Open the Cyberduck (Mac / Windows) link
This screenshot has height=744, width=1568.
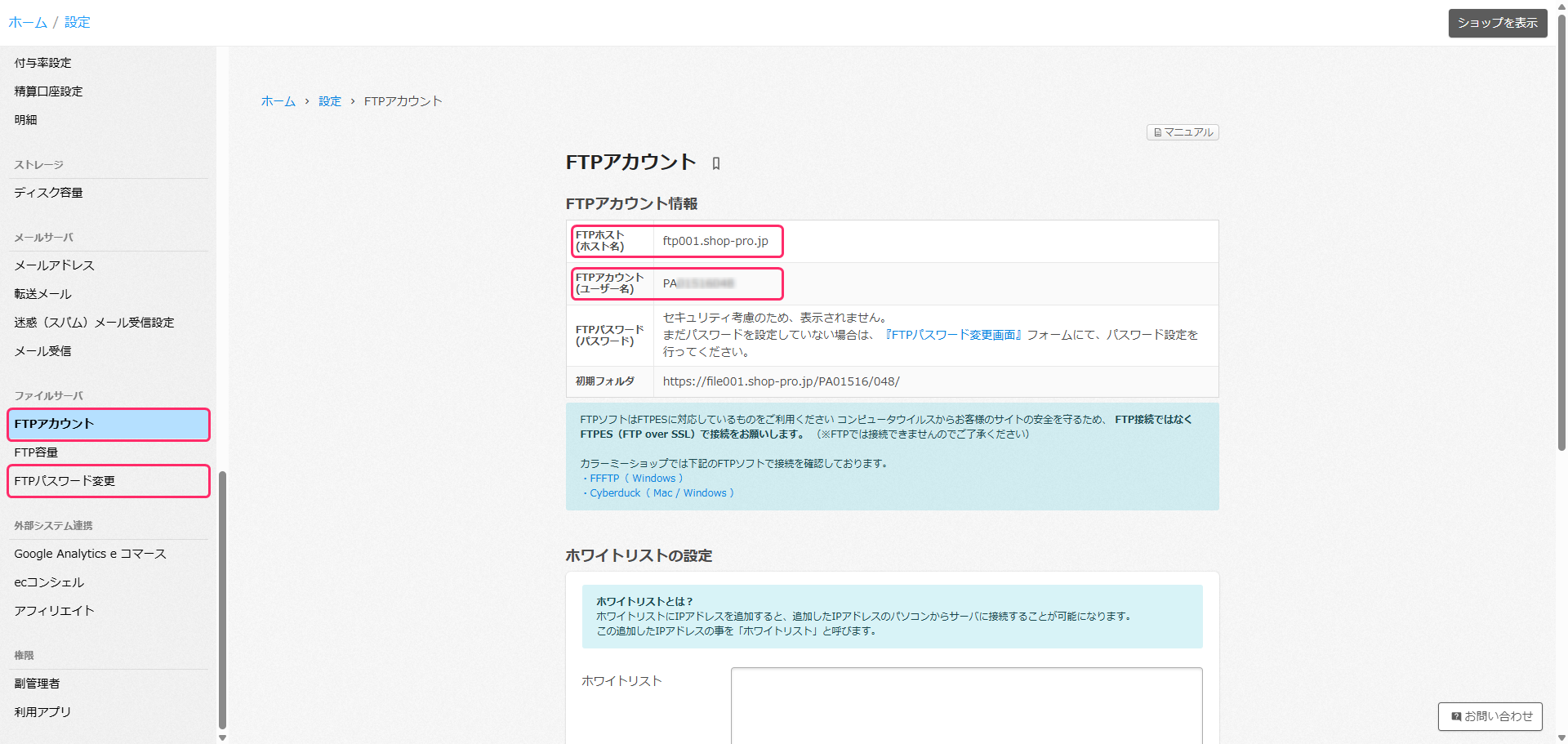(661, 493)
